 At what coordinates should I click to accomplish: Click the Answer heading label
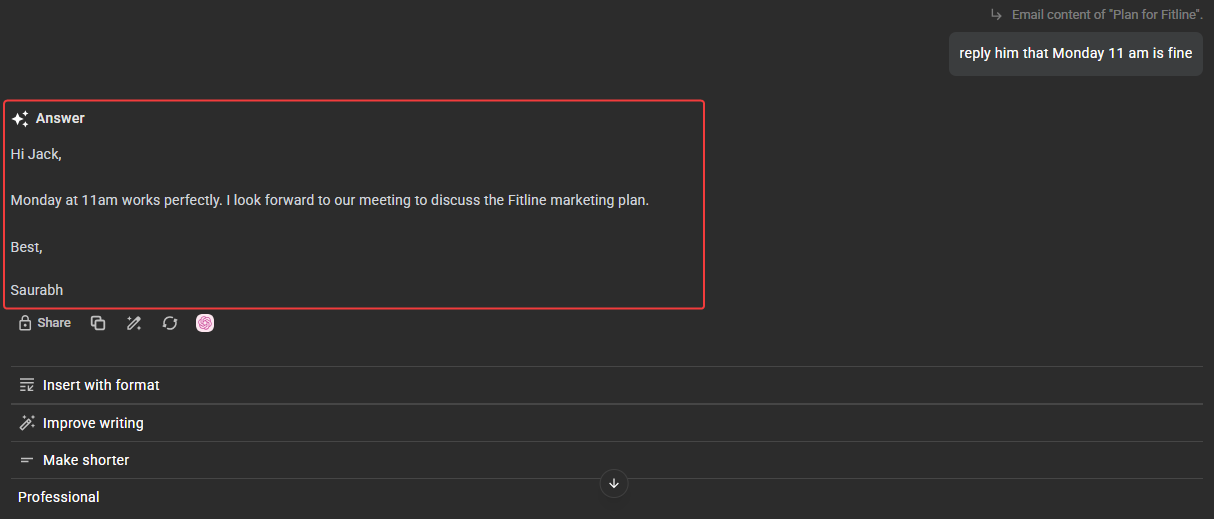(x=60, y=118)
